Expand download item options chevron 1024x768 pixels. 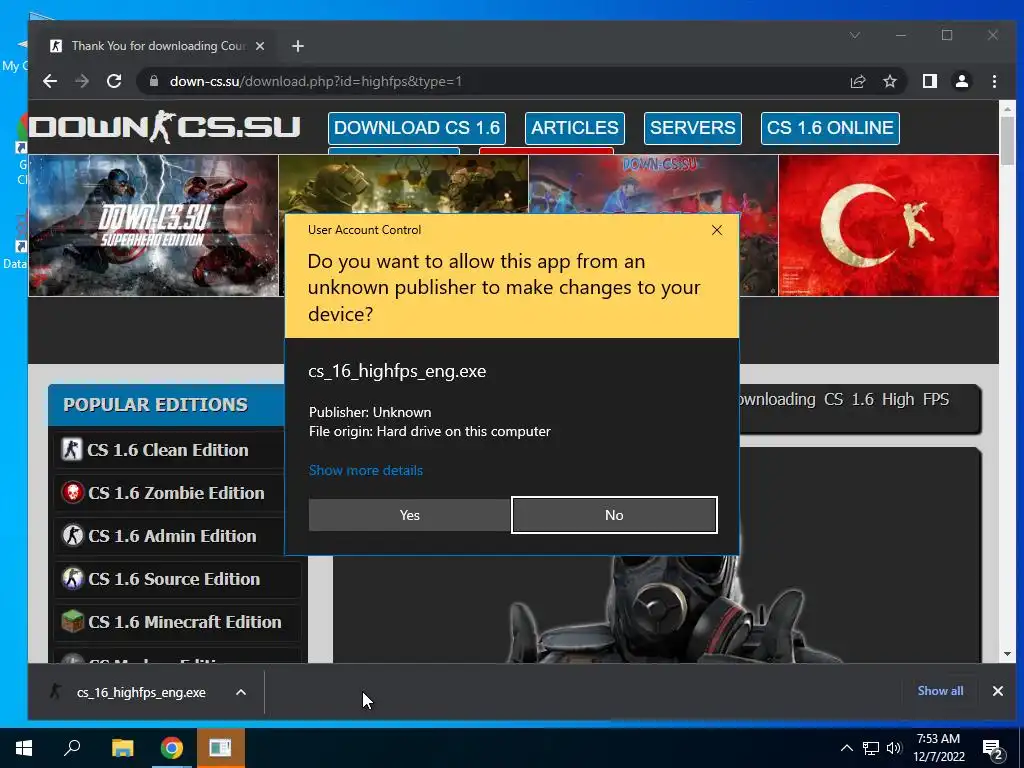pos(241,692)
